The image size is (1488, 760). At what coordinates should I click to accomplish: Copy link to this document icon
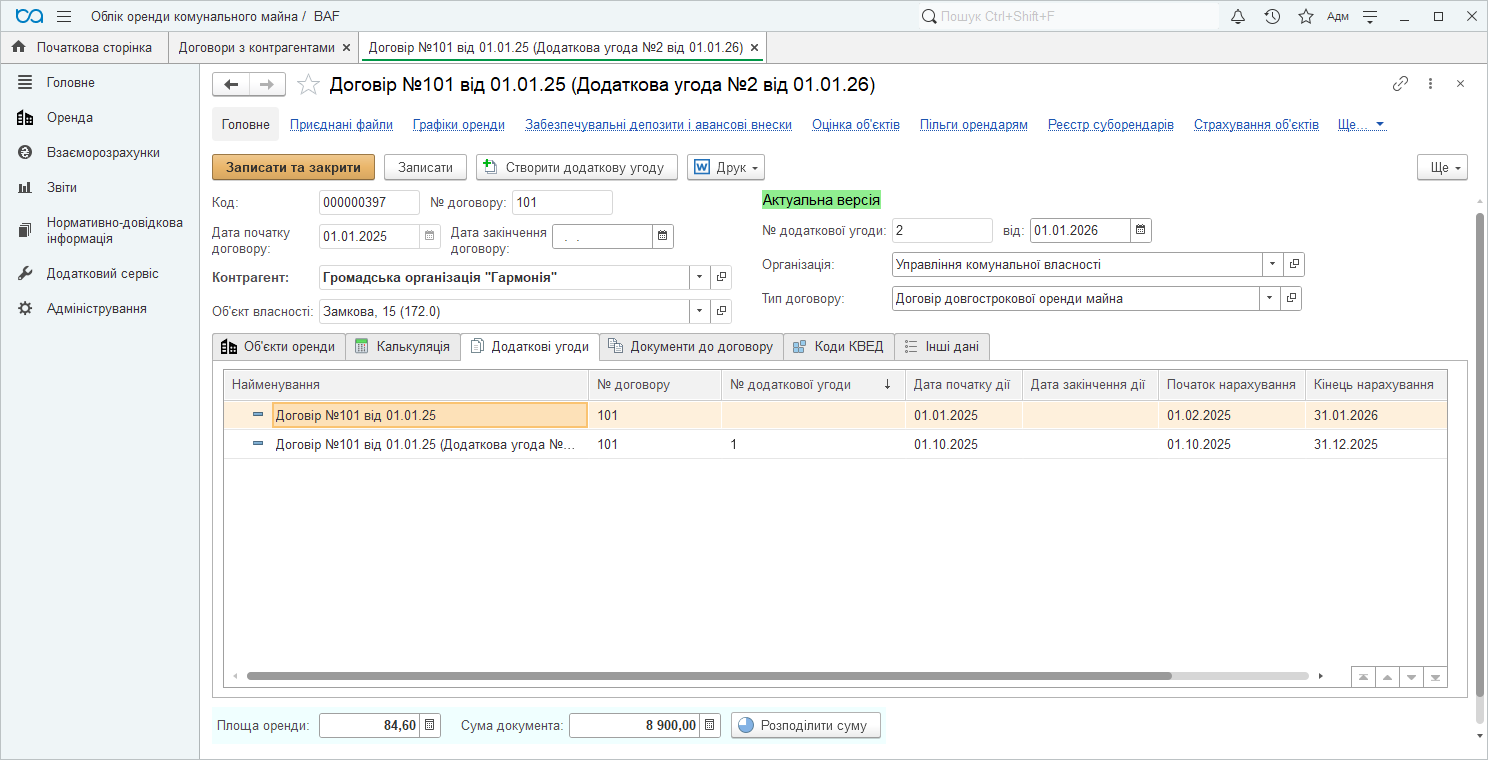[x=1400, y=84]
